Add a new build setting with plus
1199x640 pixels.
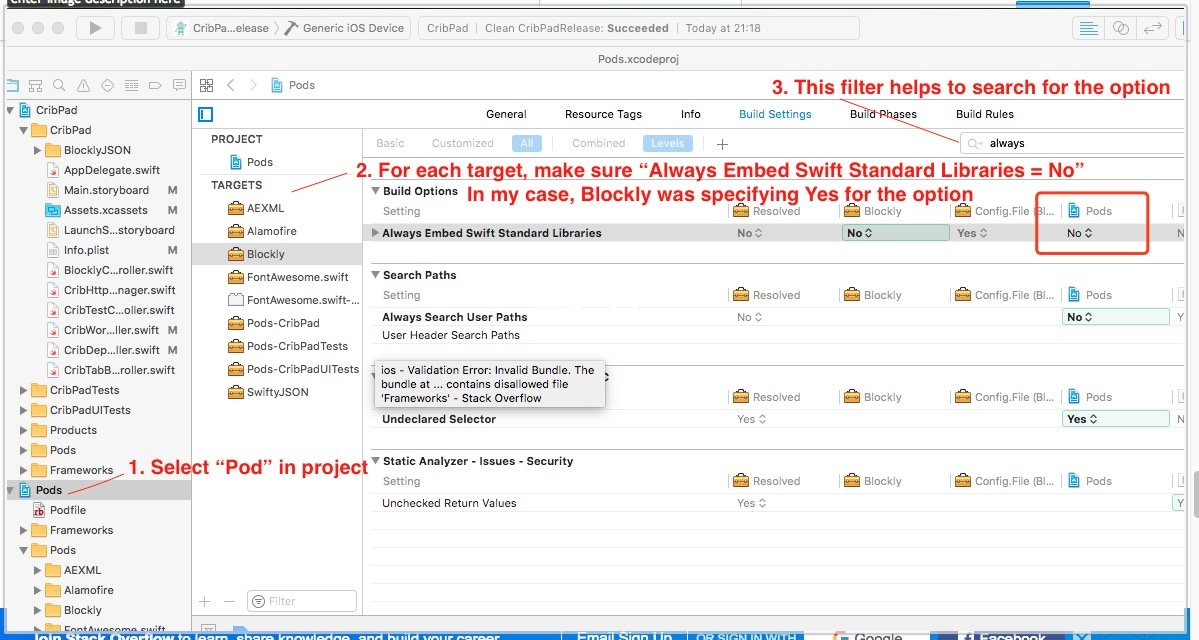tap(722, 144)
